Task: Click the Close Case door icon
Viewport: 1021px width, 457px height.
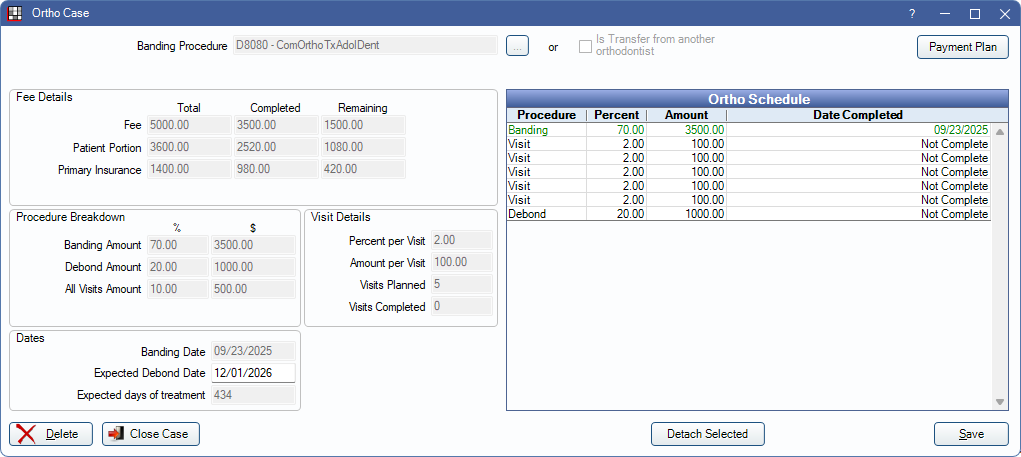Action: pos(116,434)
